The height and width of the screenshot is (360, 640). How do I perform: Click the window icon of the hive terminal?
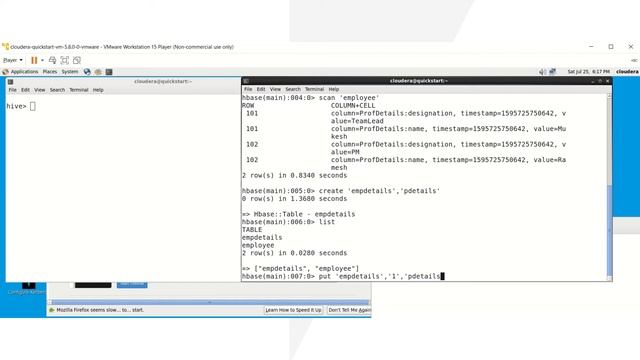click(x=11, y=82)
